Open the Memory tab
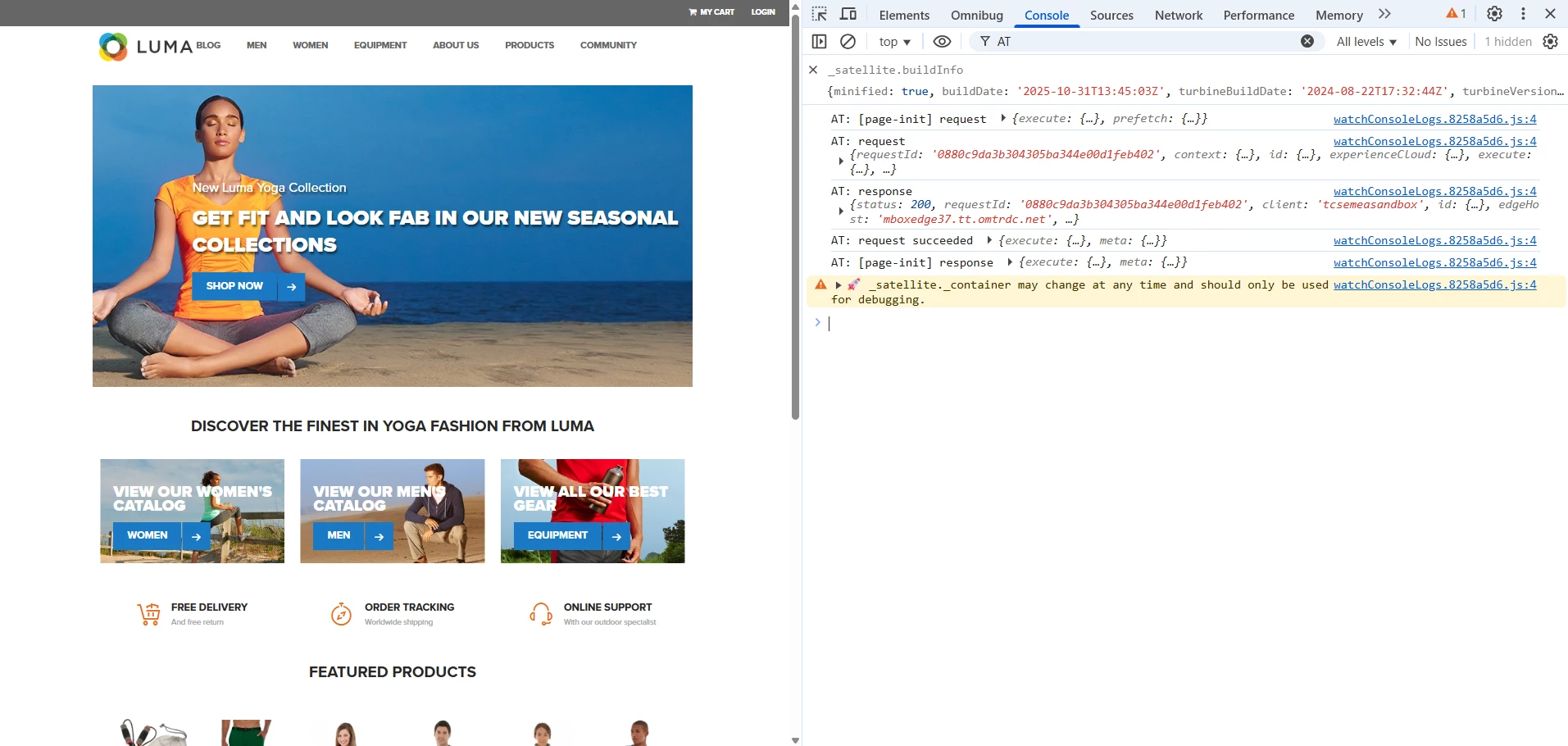The image size is (1568, 746). tap(1338, 15)
